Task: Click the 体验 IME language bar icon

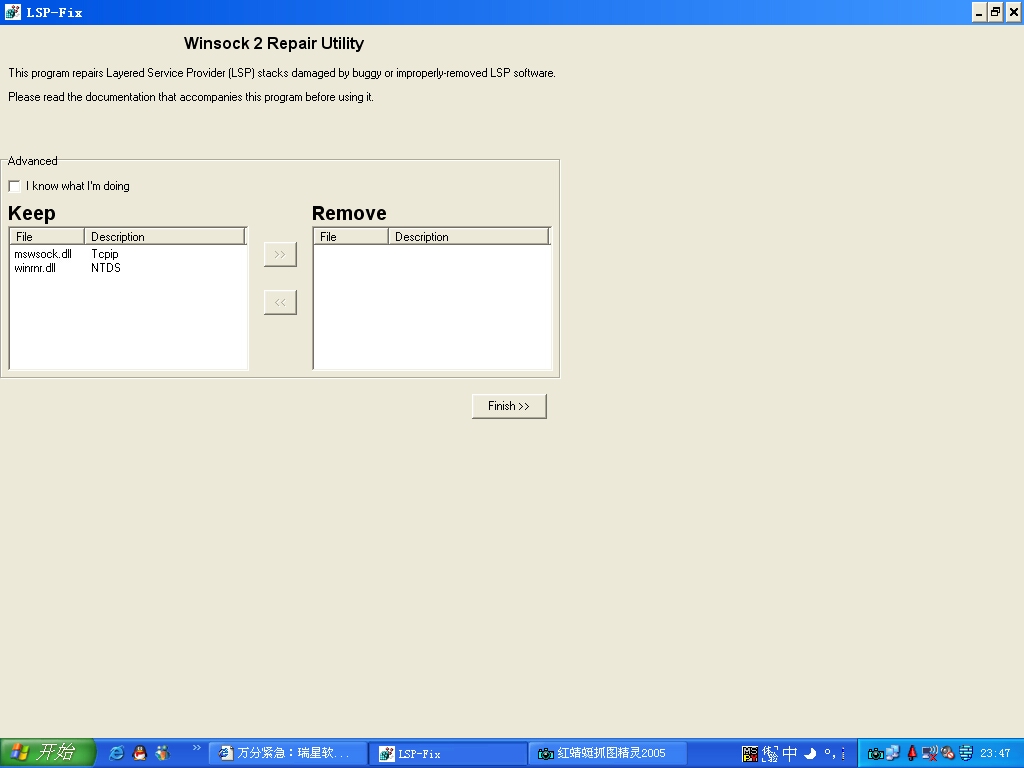Action: coord(770,754)
